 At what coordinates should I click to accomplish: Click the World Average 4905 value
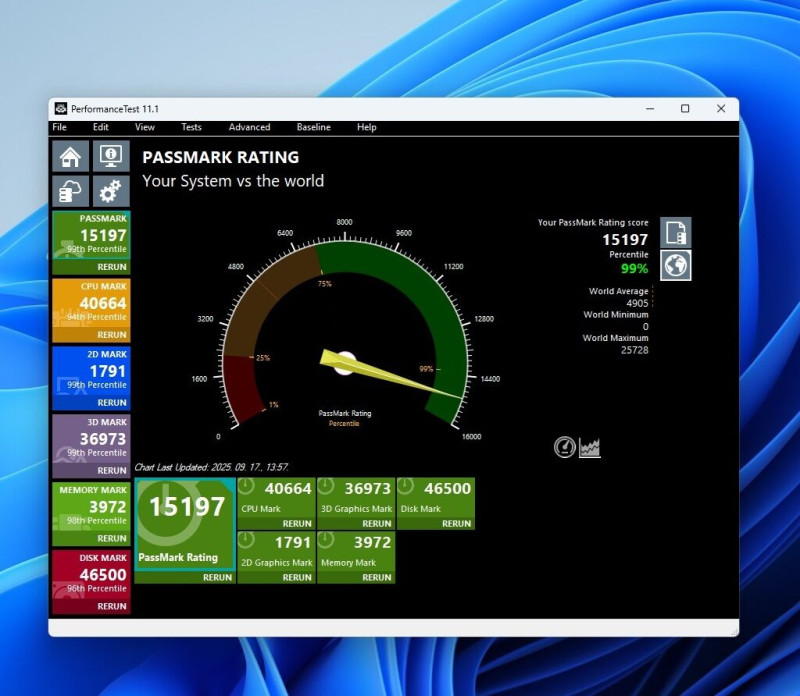637,303
